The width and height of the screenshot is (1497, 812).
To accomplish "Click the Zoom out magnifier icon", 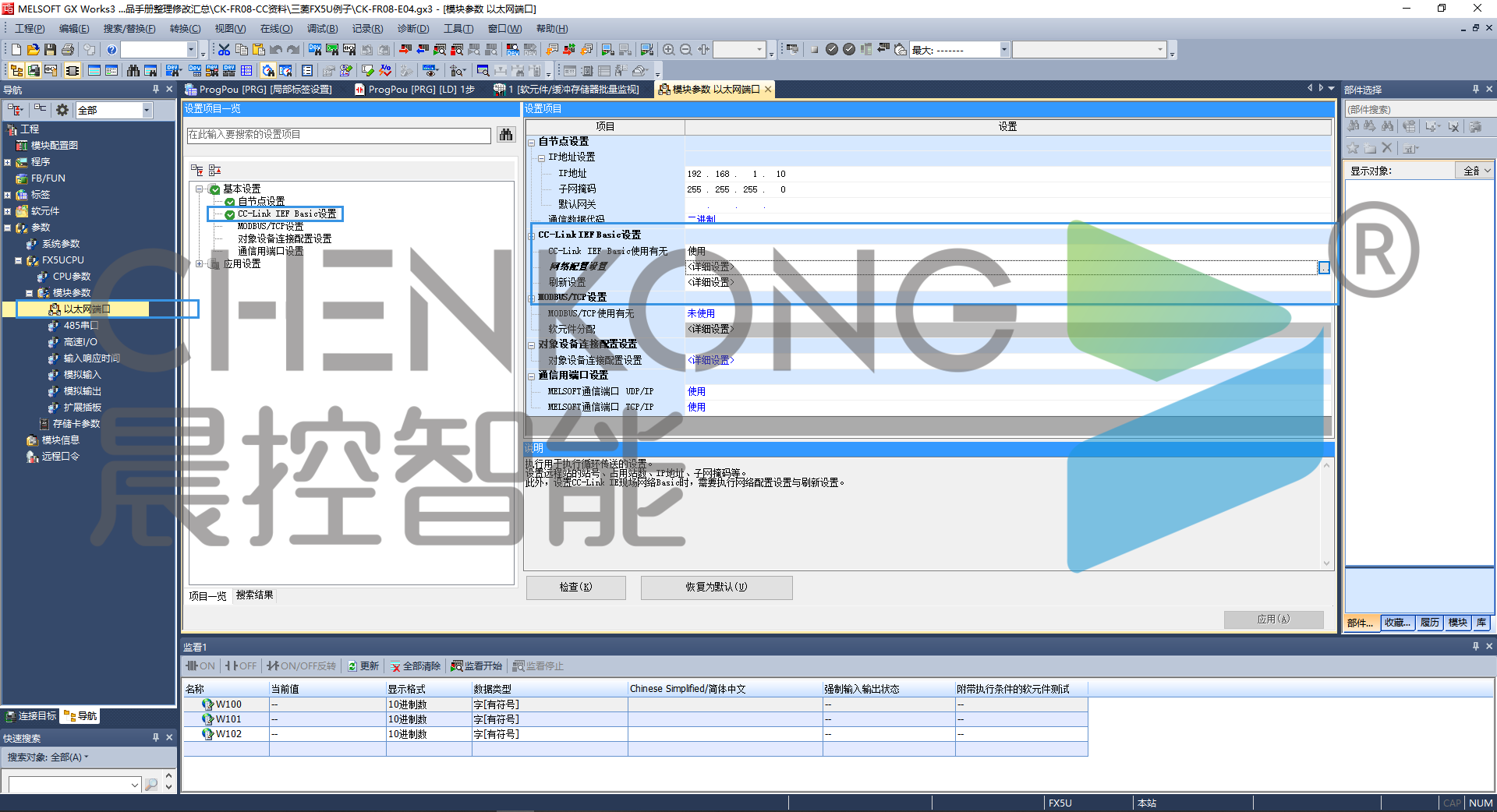I will tap(686, 50).
